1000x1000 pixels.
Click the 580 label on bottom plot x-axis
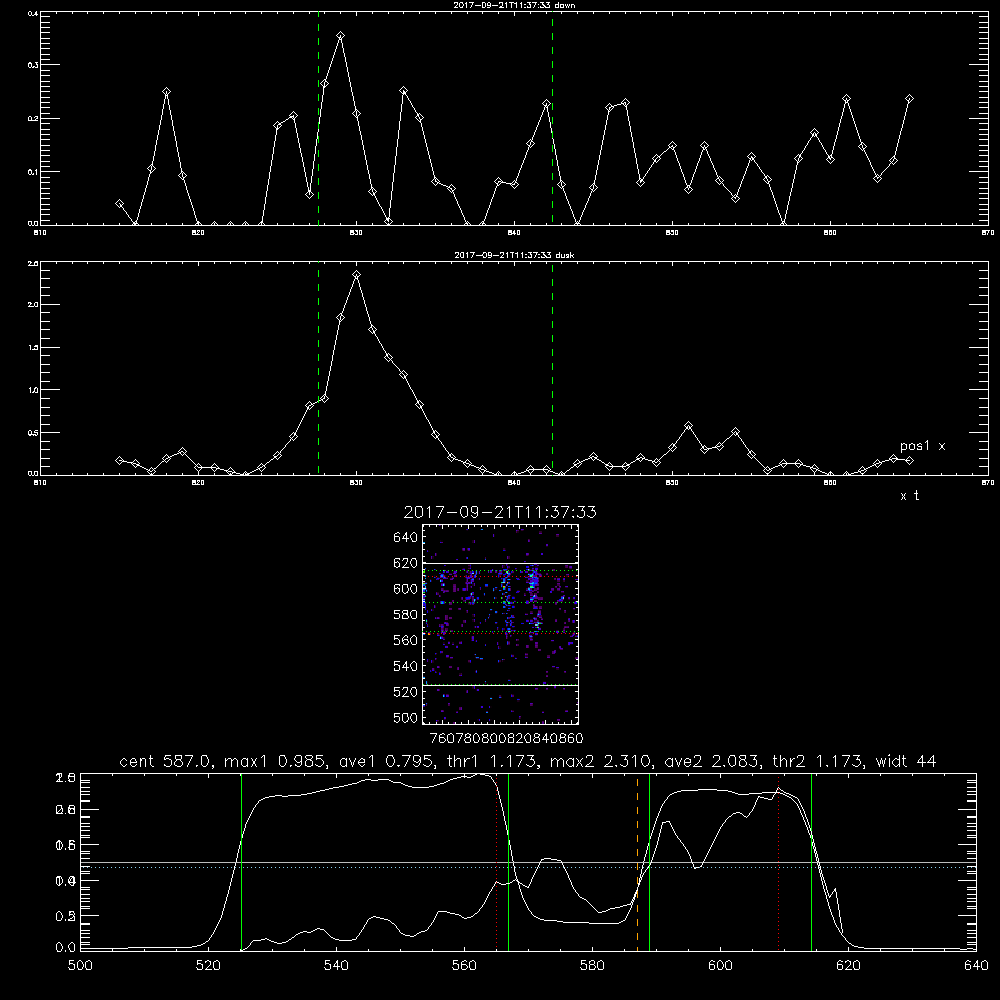(592, 966)
